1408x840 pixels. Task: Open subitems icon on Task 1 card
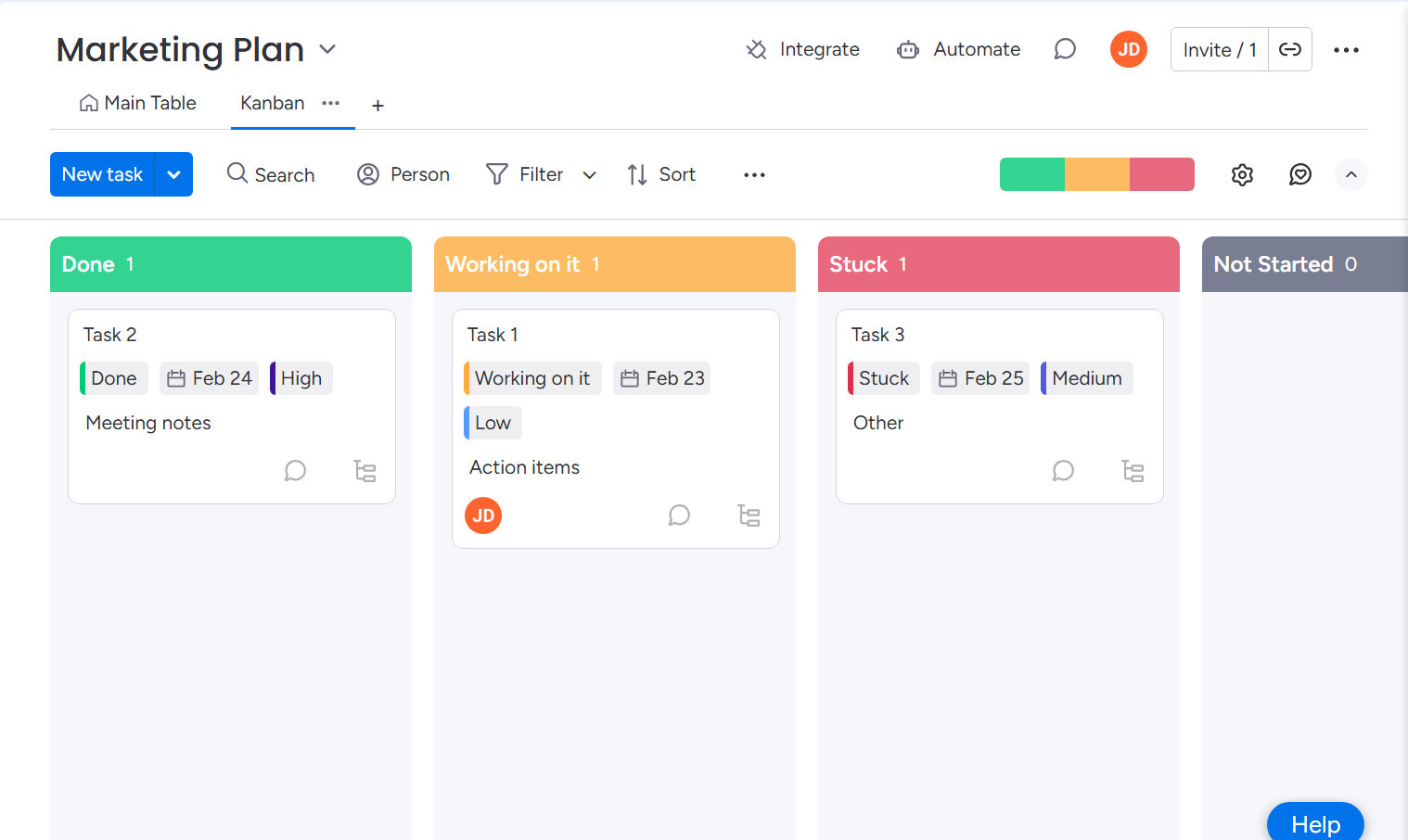[749, 515]
